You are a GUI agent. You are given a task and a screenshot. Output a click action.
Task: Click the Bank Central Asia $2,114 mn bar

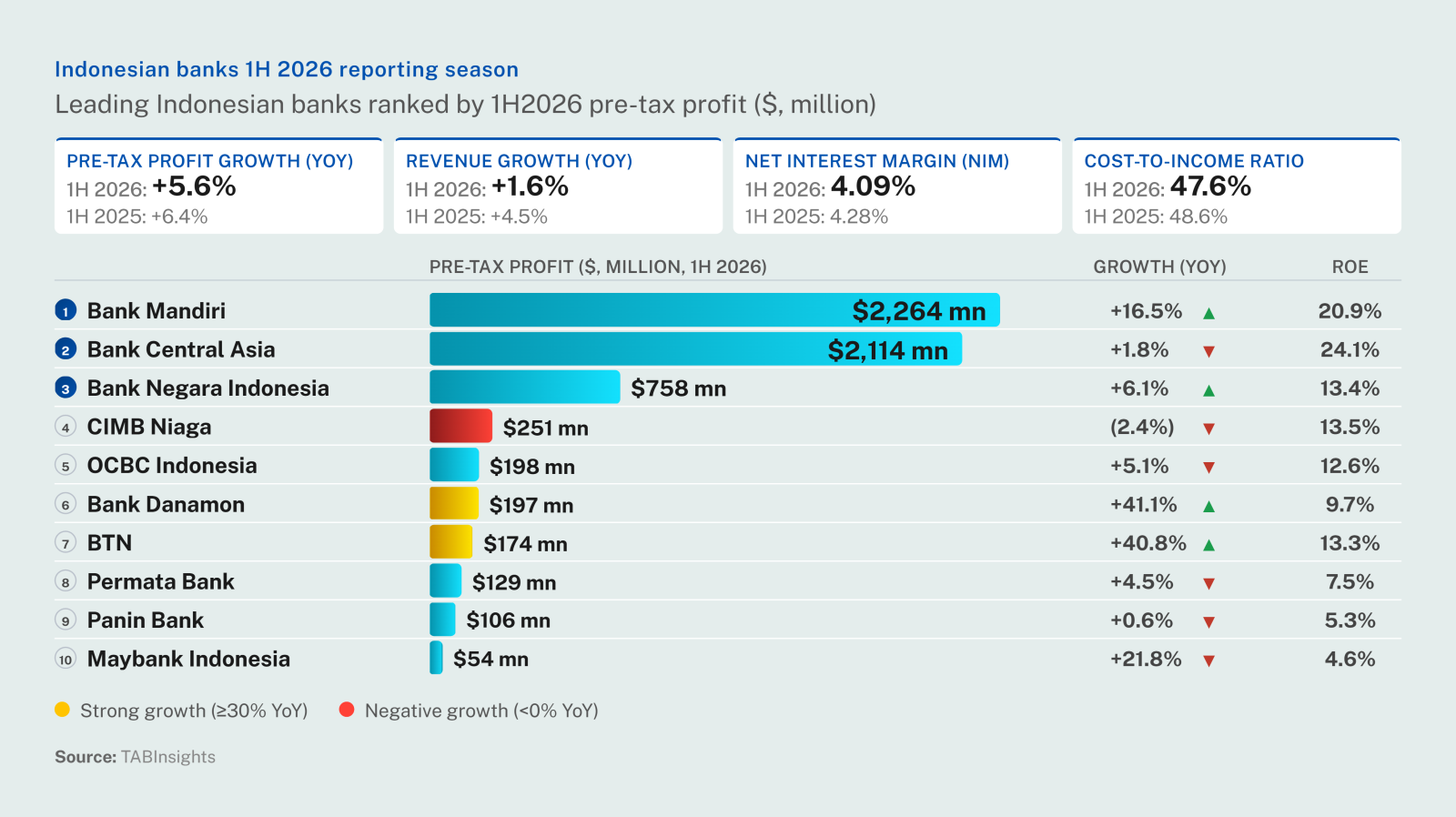pos(695,348)
